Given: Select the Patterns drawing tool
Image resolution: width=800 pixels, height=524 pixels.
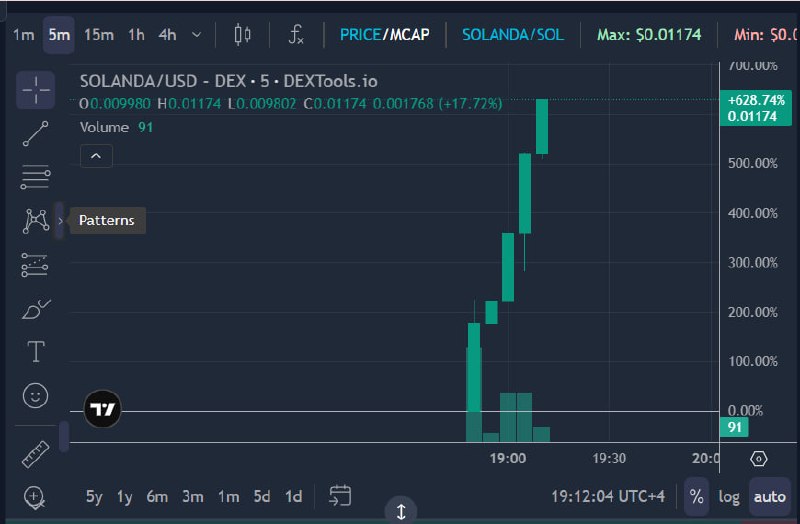Looking at the screenshot, I should point(36,221).
